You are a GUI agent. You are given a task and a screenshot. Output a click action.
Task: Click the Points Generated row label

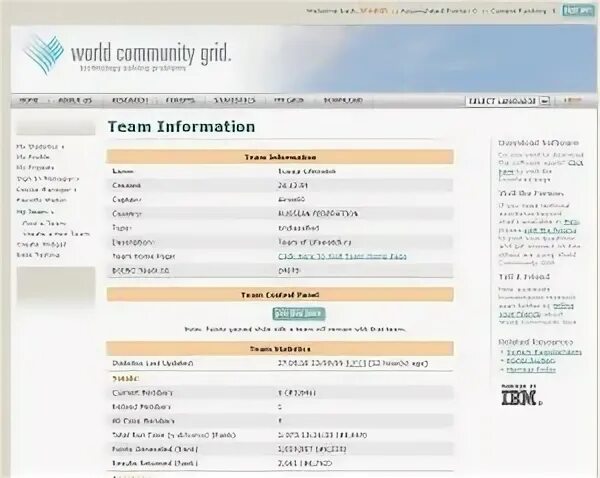(155, 449)
